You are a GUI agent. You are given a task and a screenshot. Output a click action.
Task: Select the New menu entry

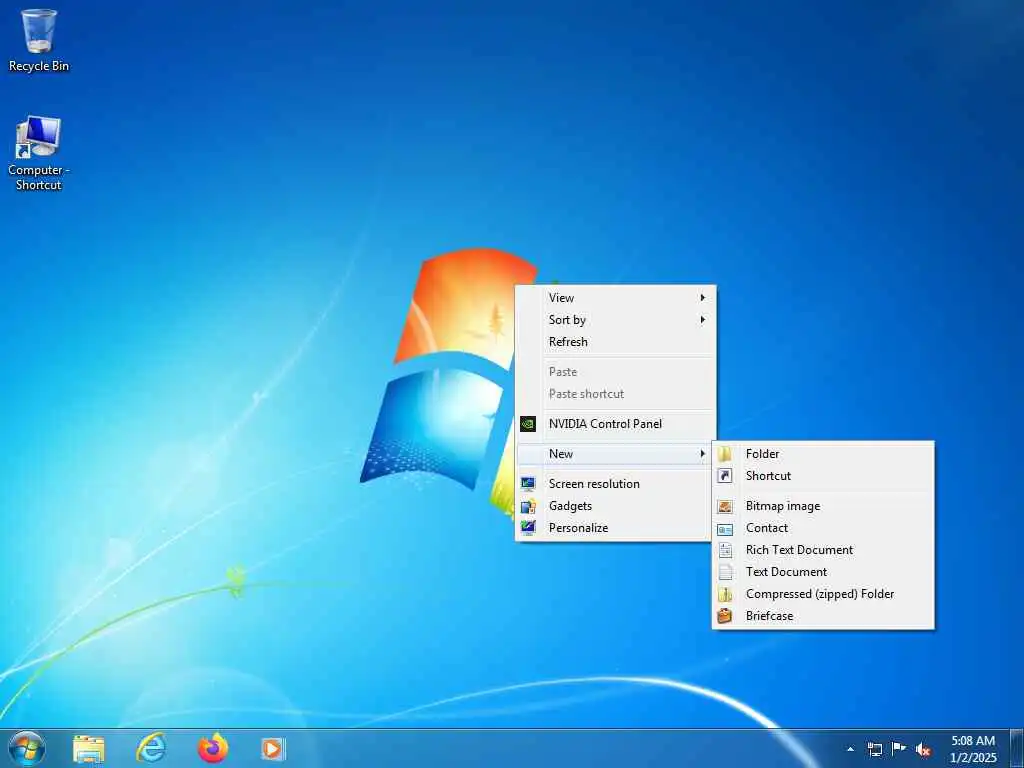click(615, 454)
